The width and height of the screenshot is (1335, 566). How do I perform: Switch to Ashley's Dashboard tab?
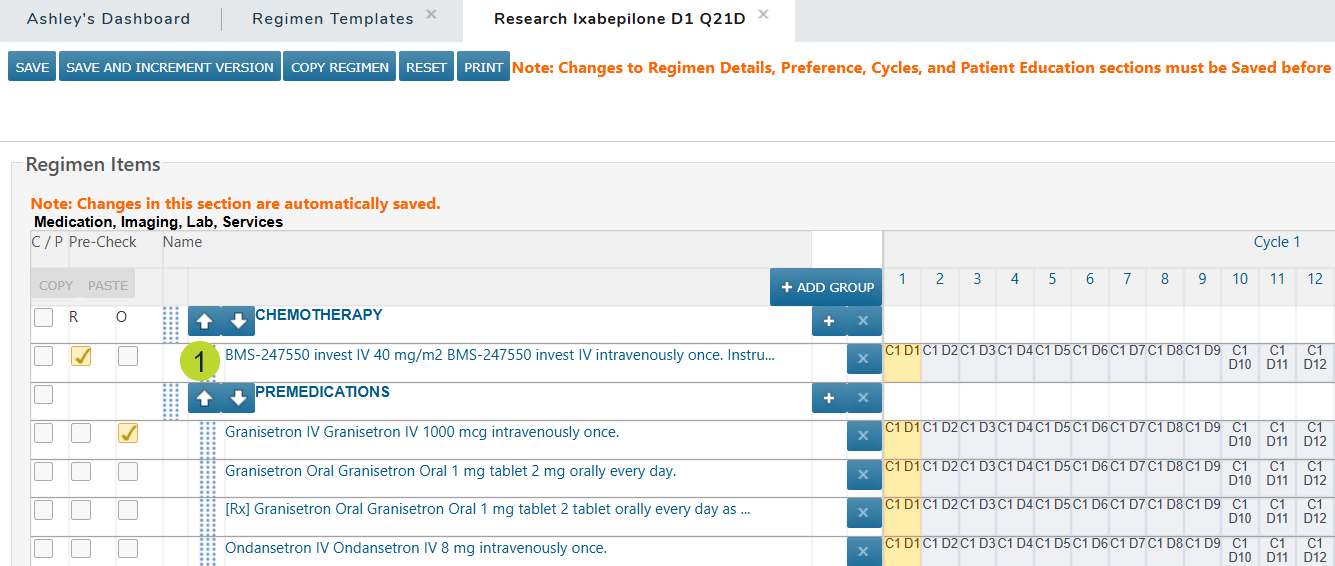click(x=108, y=19)
